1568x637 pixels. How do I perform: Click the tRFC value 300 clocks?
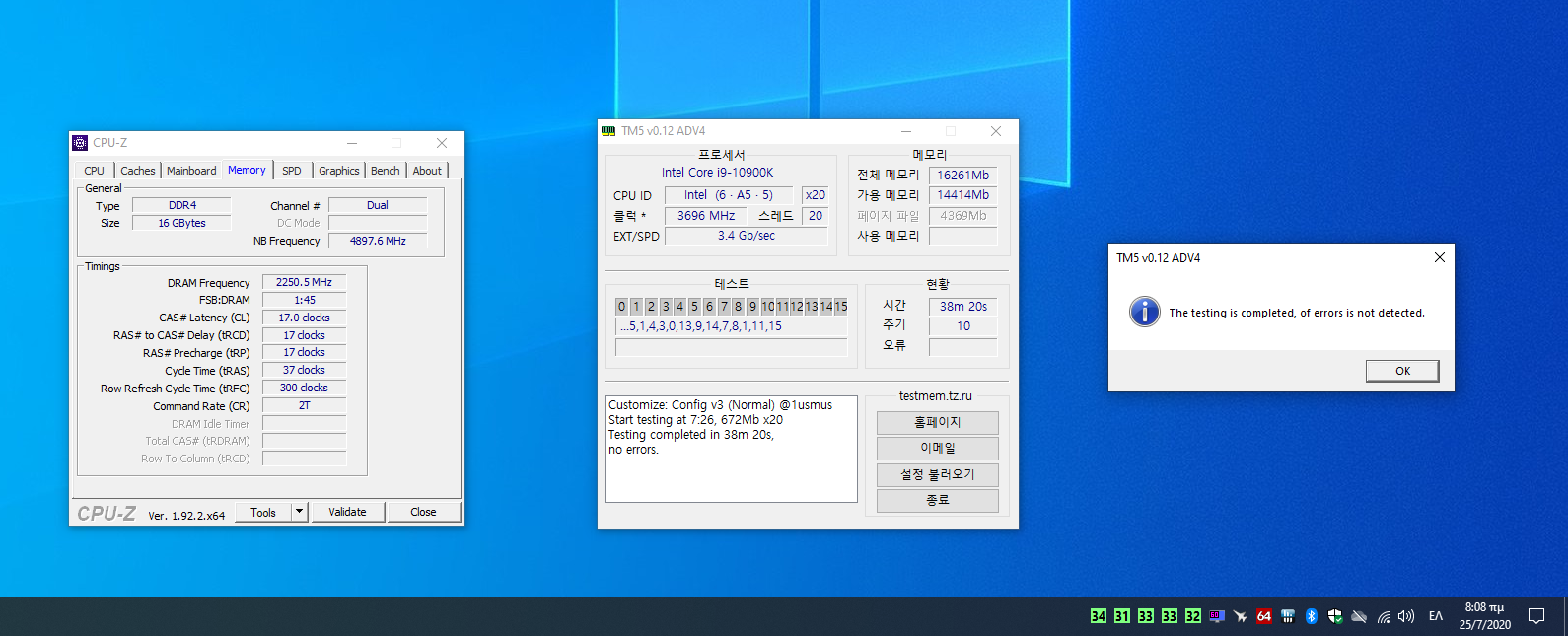pyautogui.click(x=304, y=388)
